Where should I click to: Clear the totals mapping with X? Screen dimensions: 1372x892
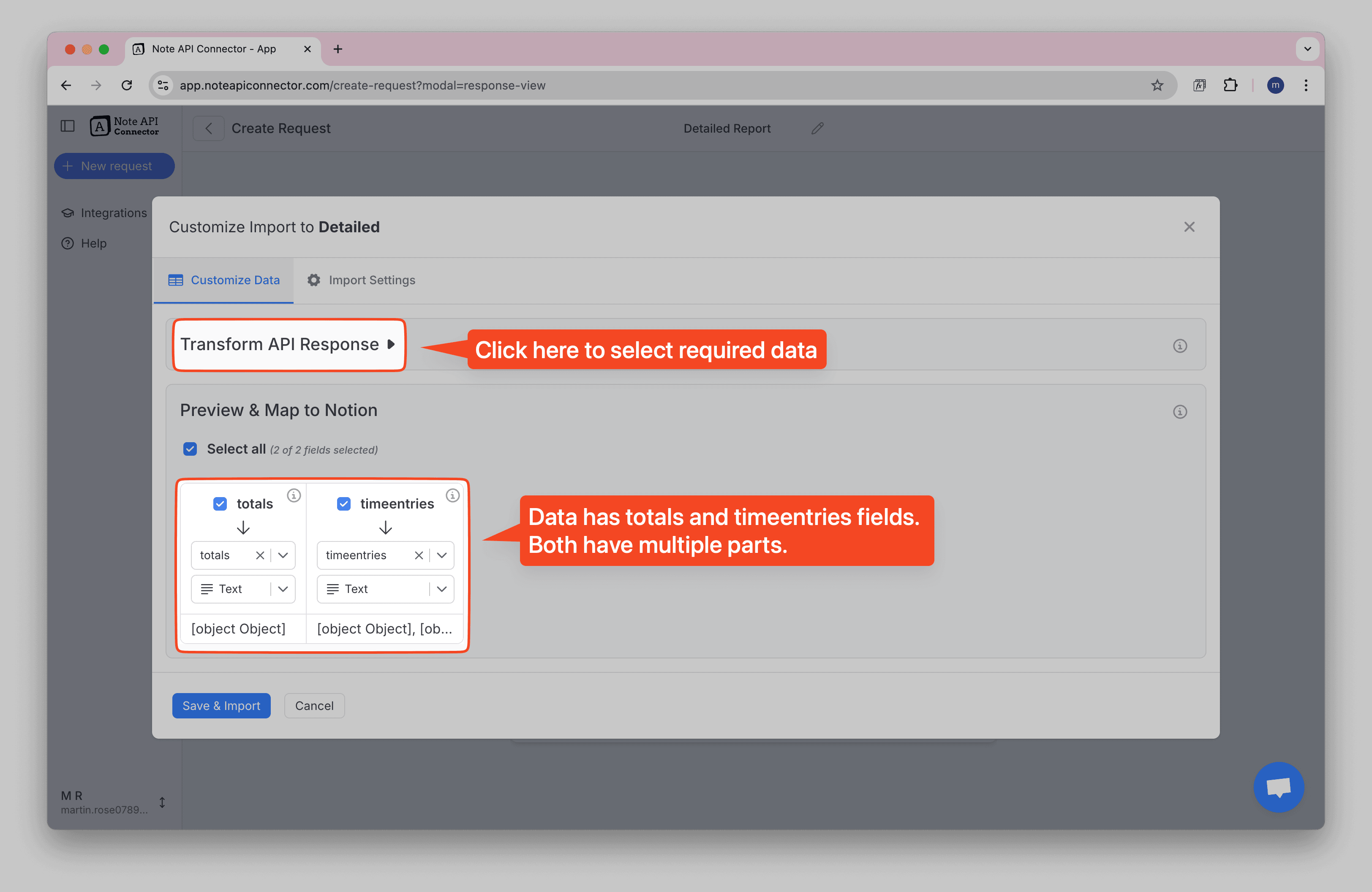260,555
